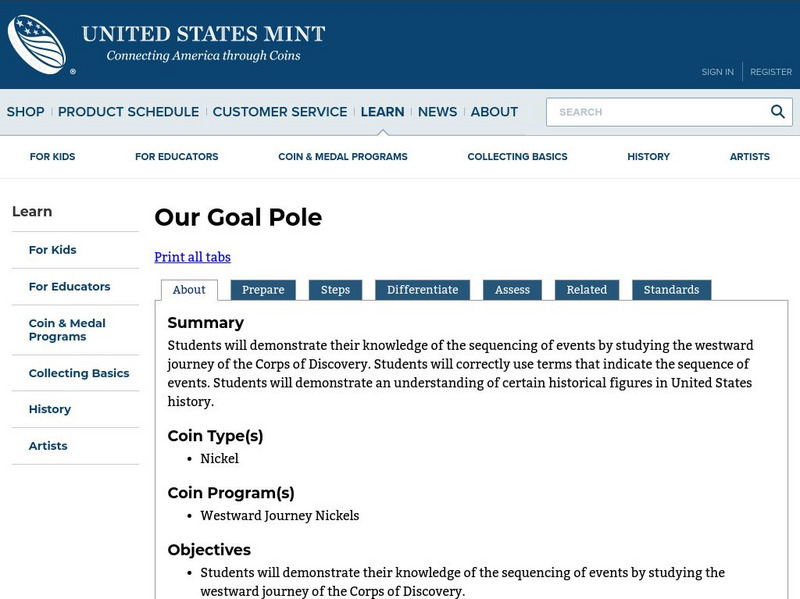Open the Related tab
Screen dimensions: 800x599
(587, 289)
